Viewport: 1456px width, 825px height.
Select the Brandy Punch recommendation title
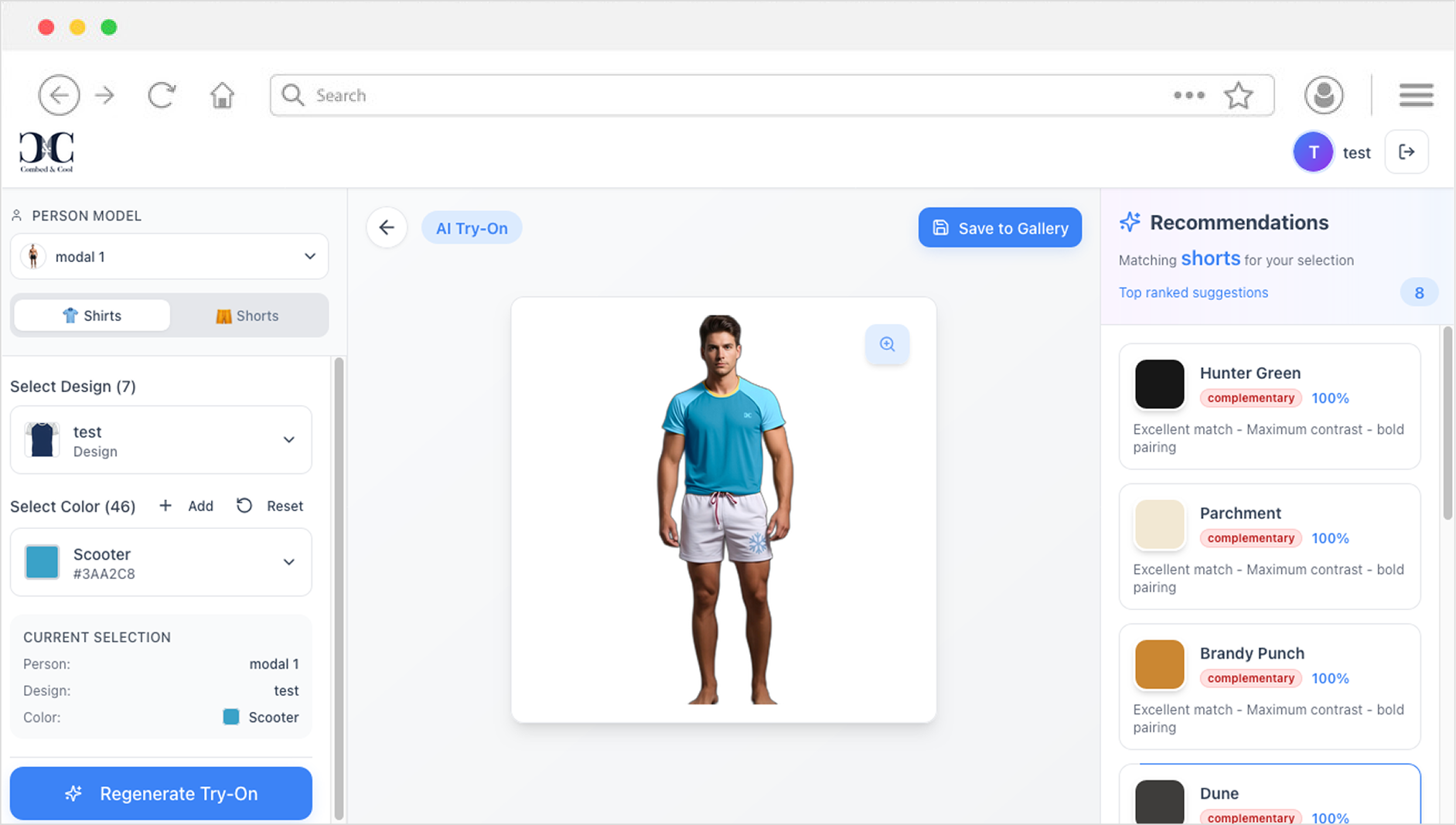click(x=1252, y=653)
